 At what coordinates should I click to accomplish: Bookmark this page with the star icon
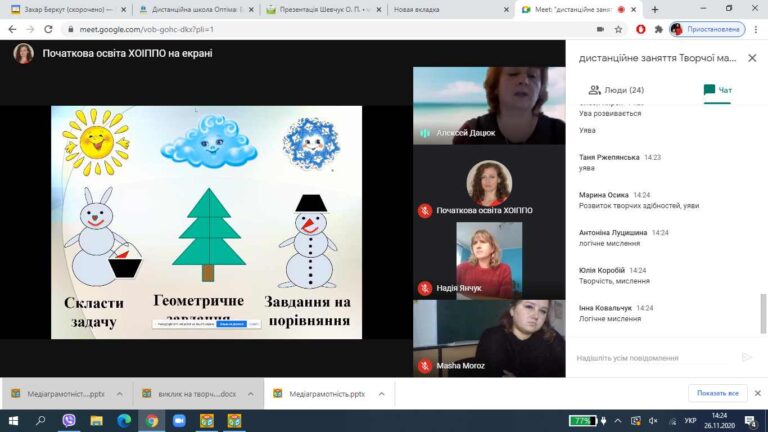point(618,29)
